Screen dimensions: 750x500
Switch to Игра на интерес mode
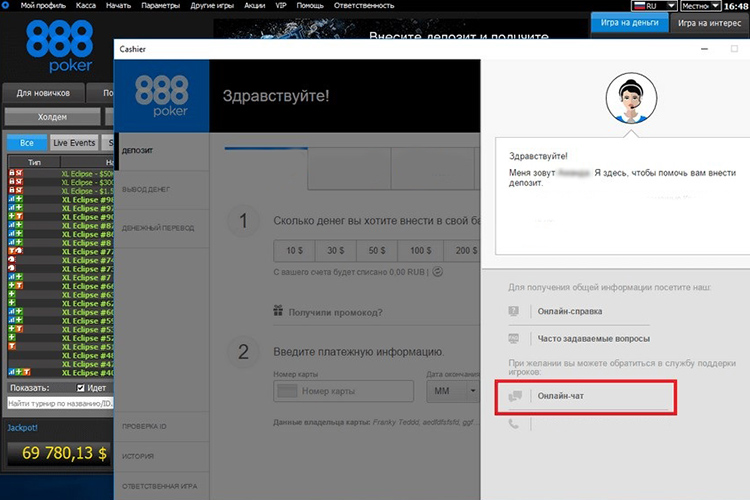point(709,23)
